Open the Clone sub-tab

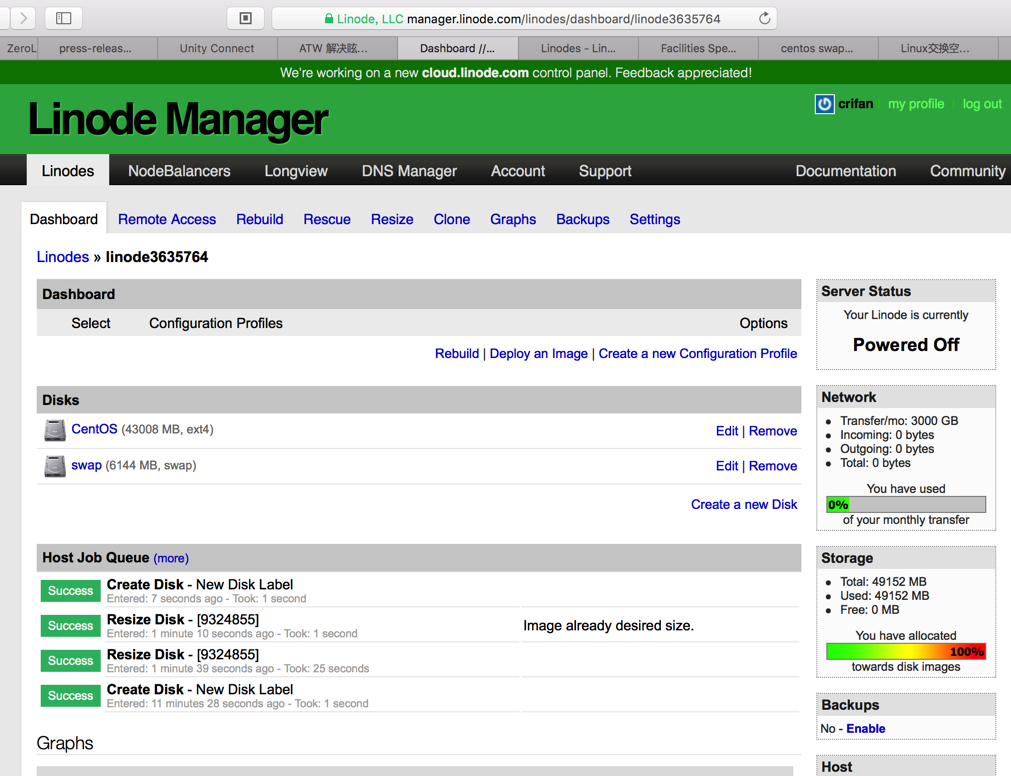pos(451,219)
